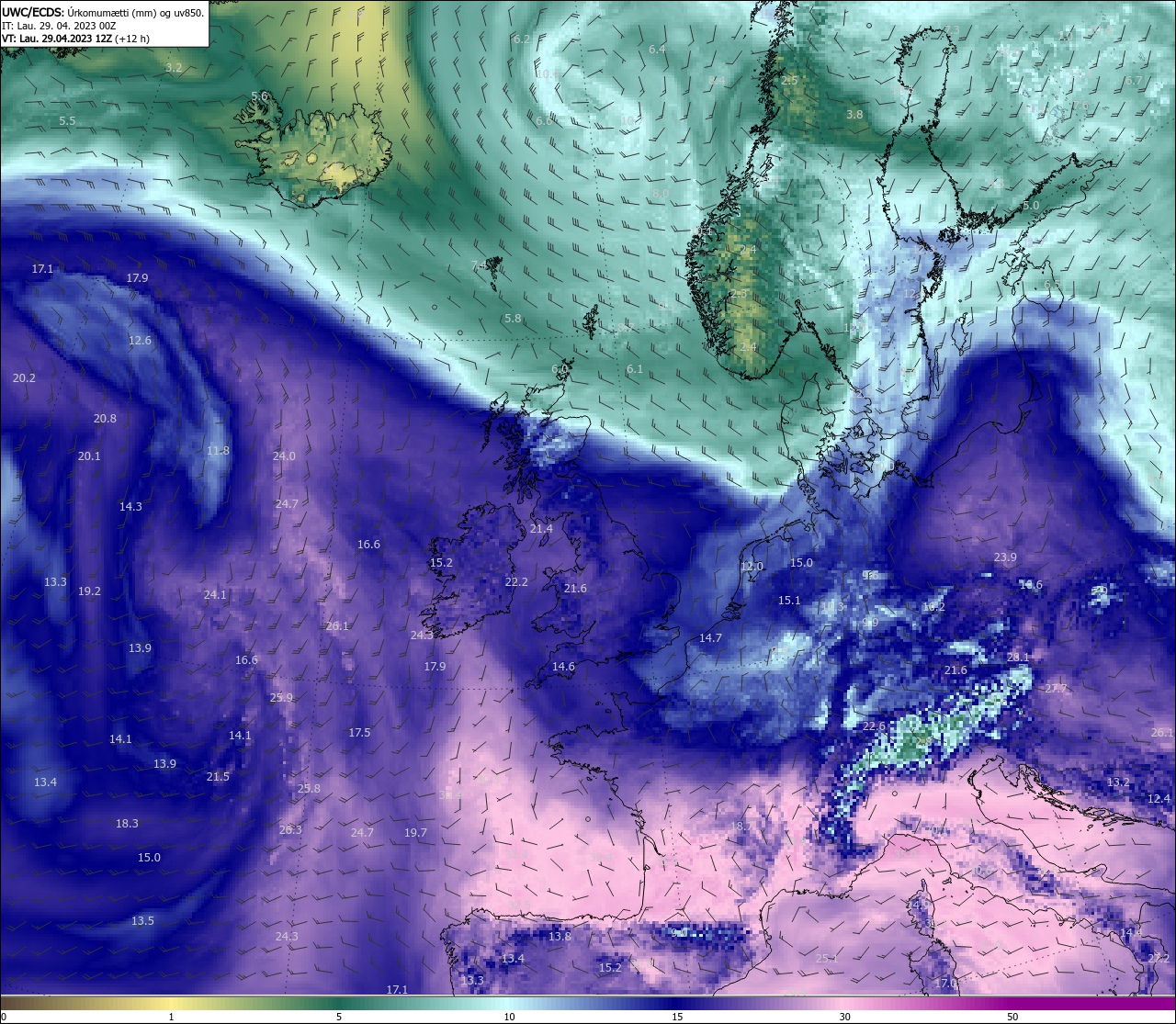Select the 24.1 value in the Atlantic
The width and height of the screenshot is (1176, 1024).
click(x=215, y=594)
